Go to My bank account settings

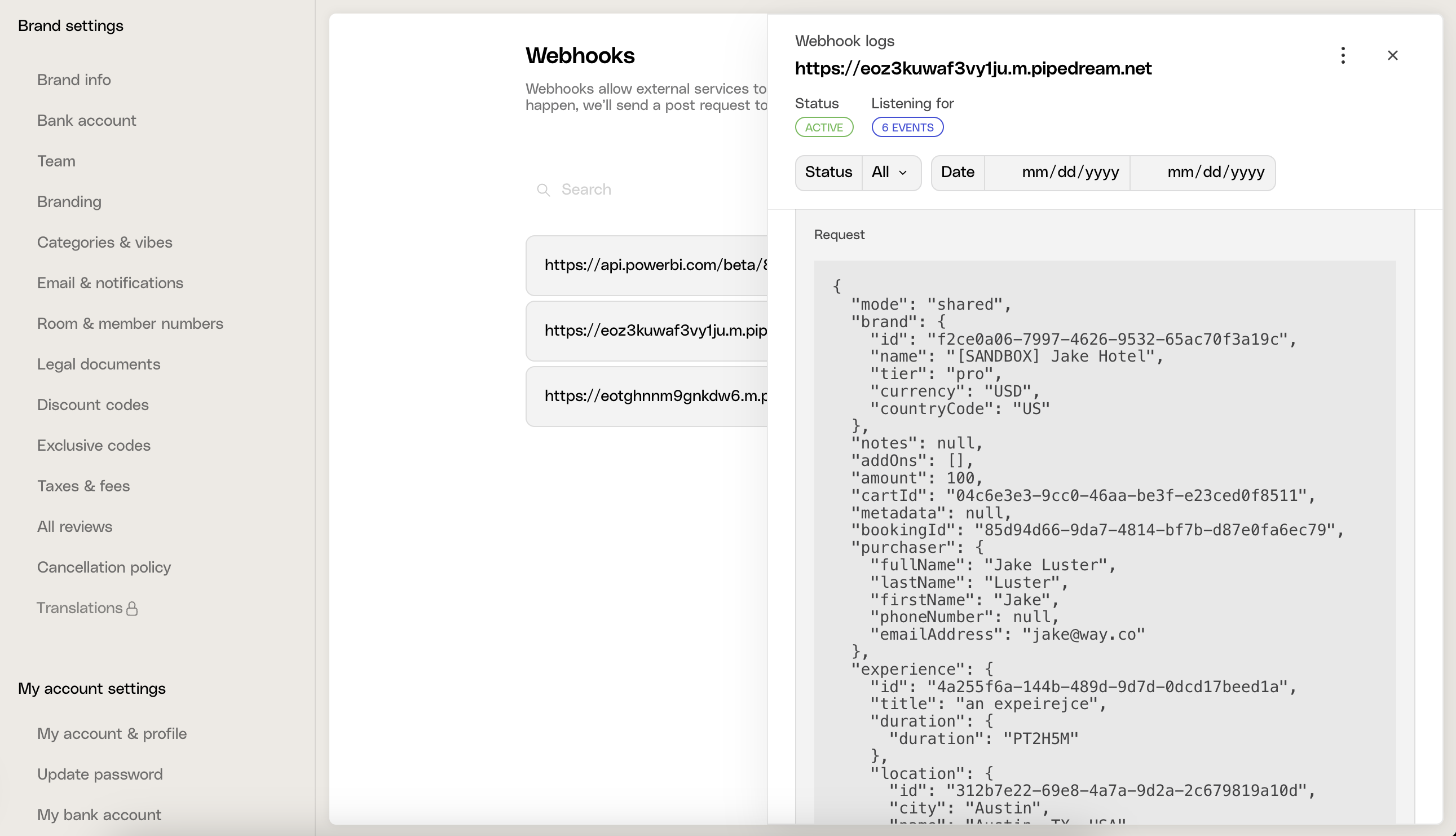pos(99,815)
